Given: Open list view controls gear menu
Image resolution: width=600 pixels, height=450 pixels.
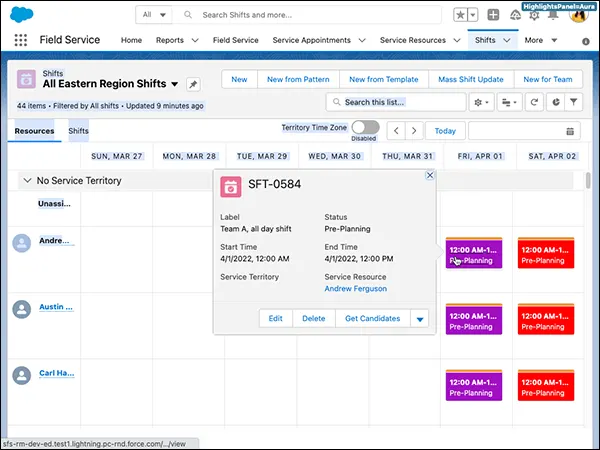Looking at the screenshot, I should [x=481, y=102].
